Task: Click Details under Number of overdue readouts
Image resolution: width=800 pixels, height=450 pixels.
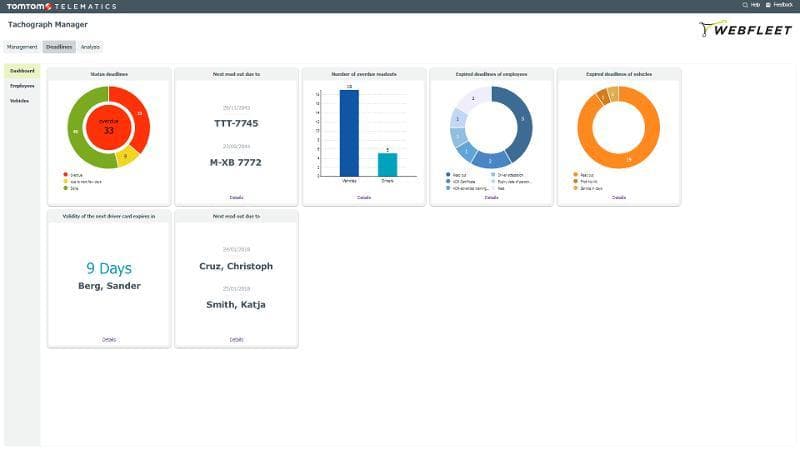Action: 364,197
